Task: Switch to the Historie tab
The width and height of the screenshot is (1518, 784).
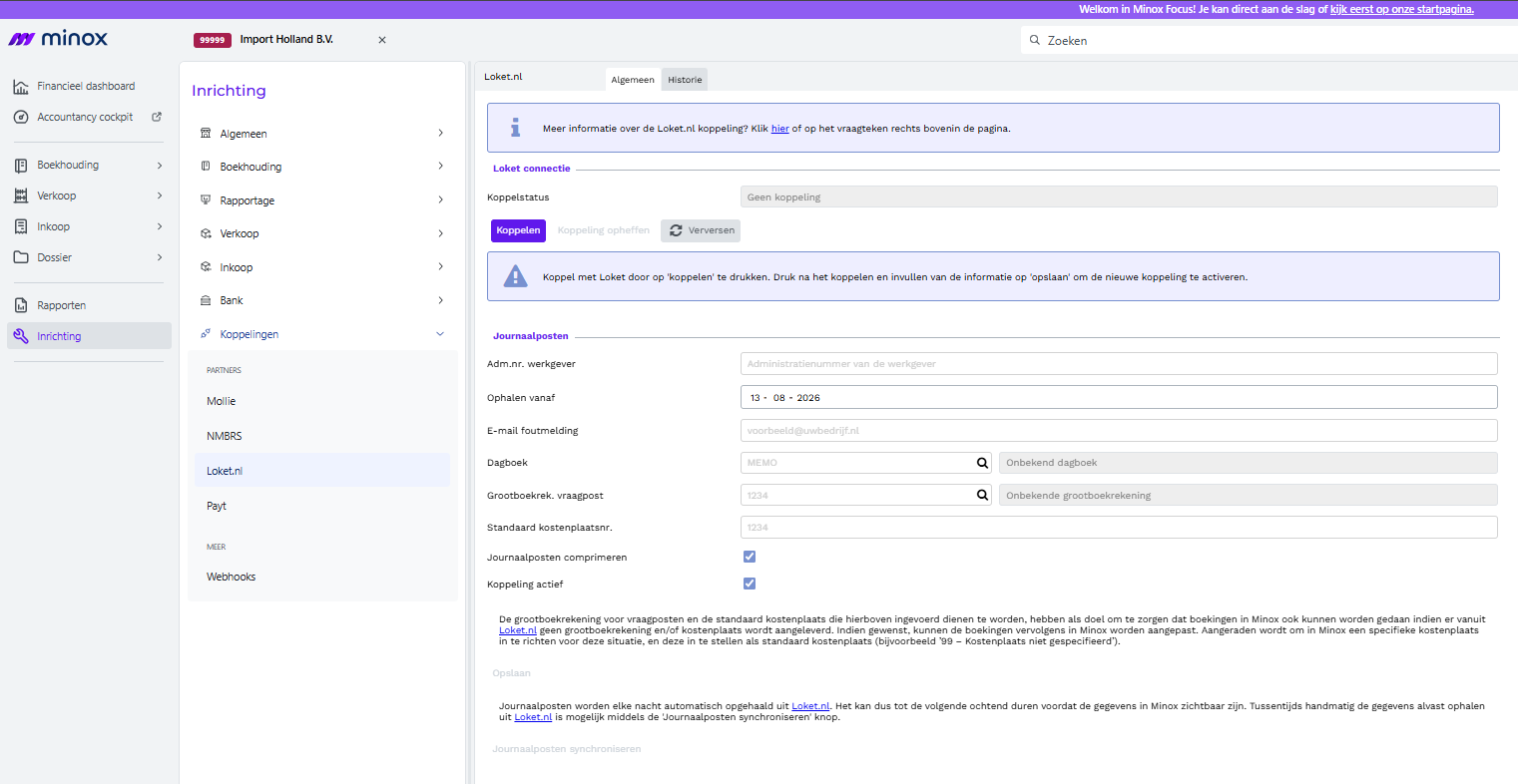Action: tap(685, 80)
